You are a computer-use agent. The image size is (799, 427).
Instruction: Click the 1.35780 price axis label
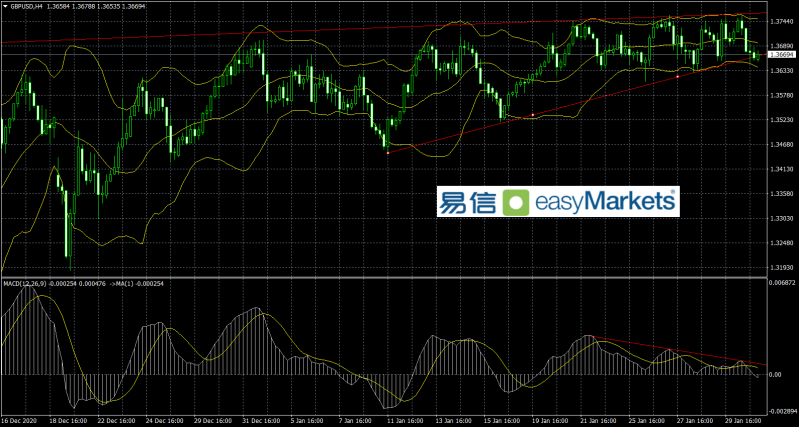(782, 96)
